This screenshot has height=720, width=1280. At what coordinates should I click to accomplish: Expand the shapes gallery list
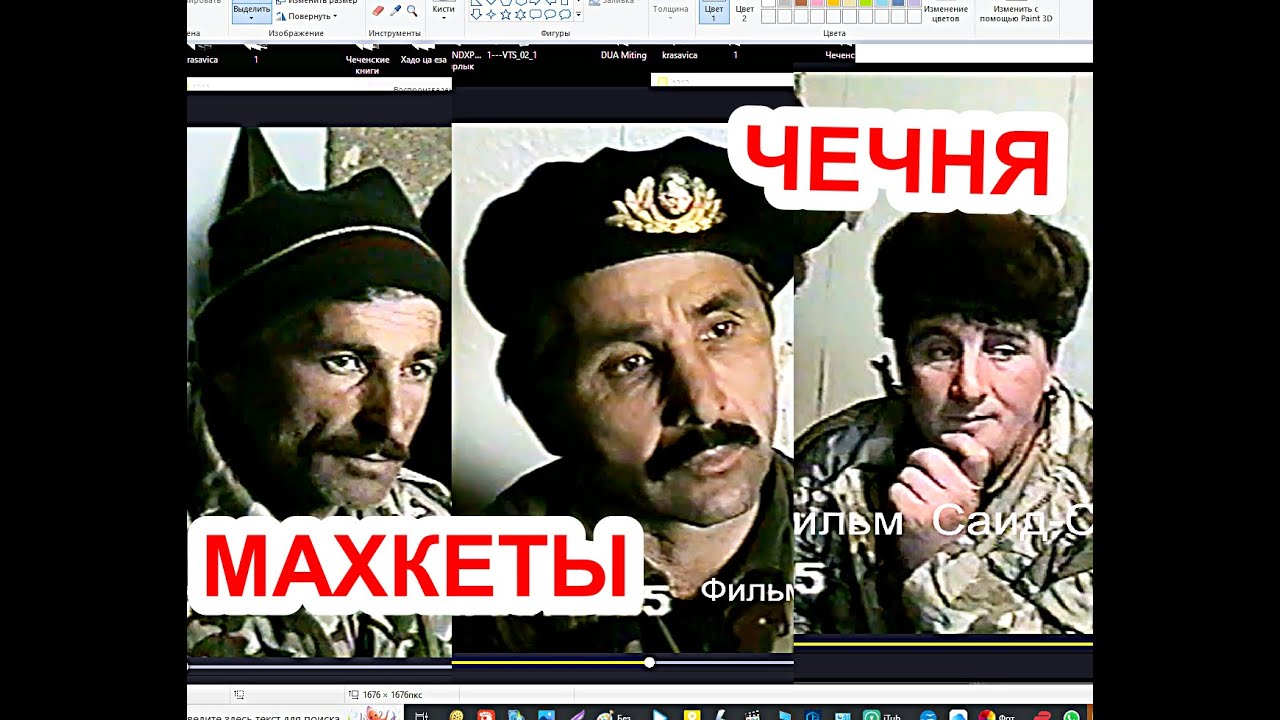coord(578,15)
